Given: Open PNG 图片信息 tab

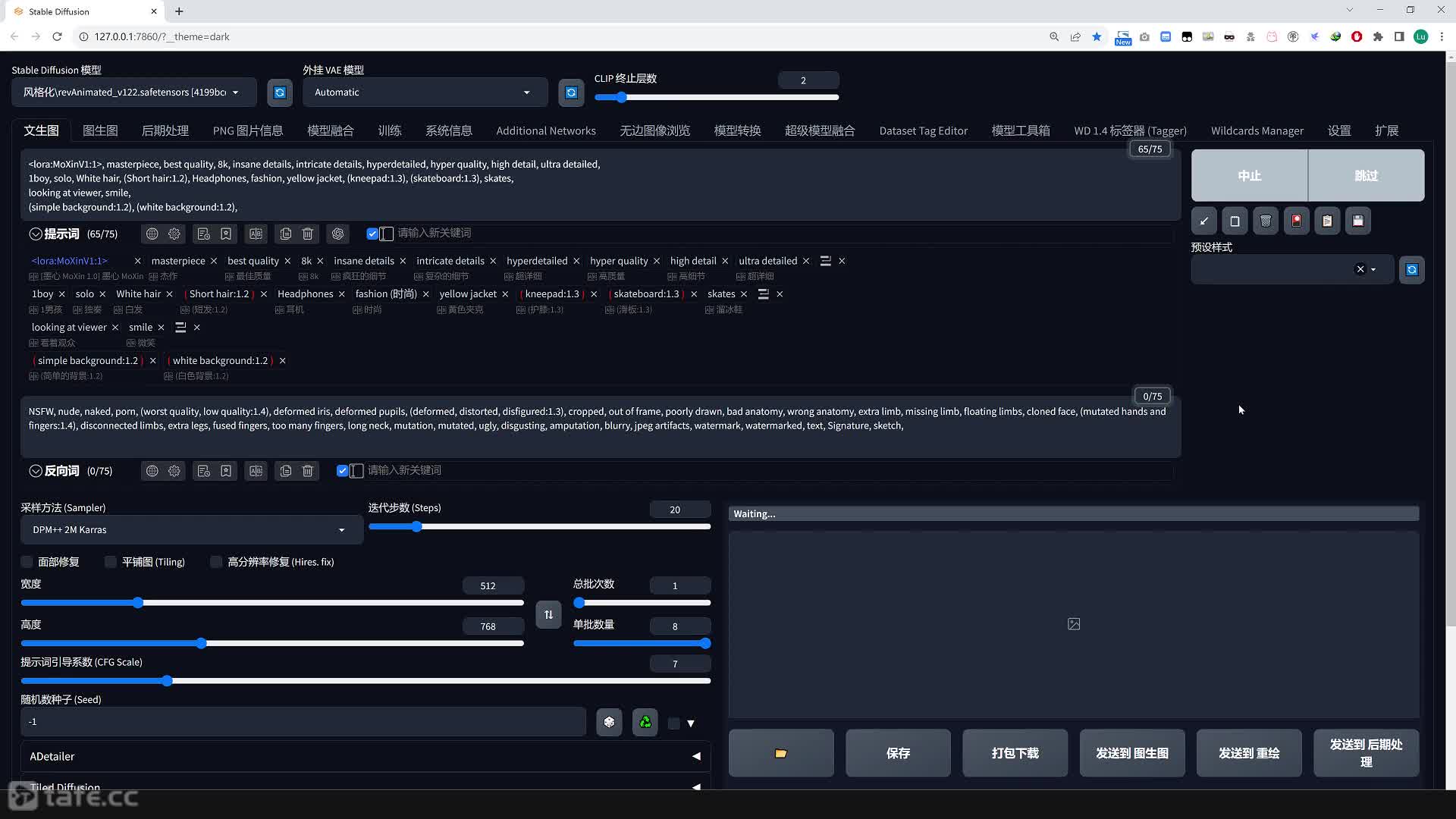Looking at the screenshot, I should coord(248,130).
